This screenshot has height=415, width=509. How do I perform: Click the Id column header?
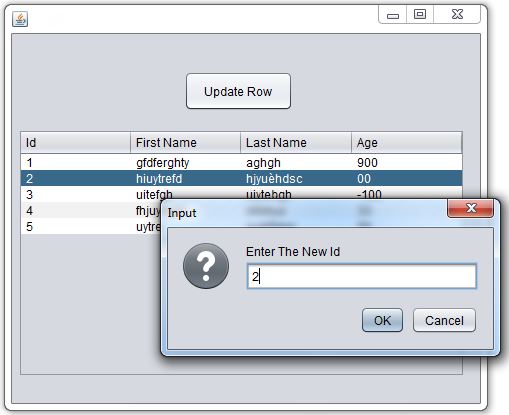[75, 143]
